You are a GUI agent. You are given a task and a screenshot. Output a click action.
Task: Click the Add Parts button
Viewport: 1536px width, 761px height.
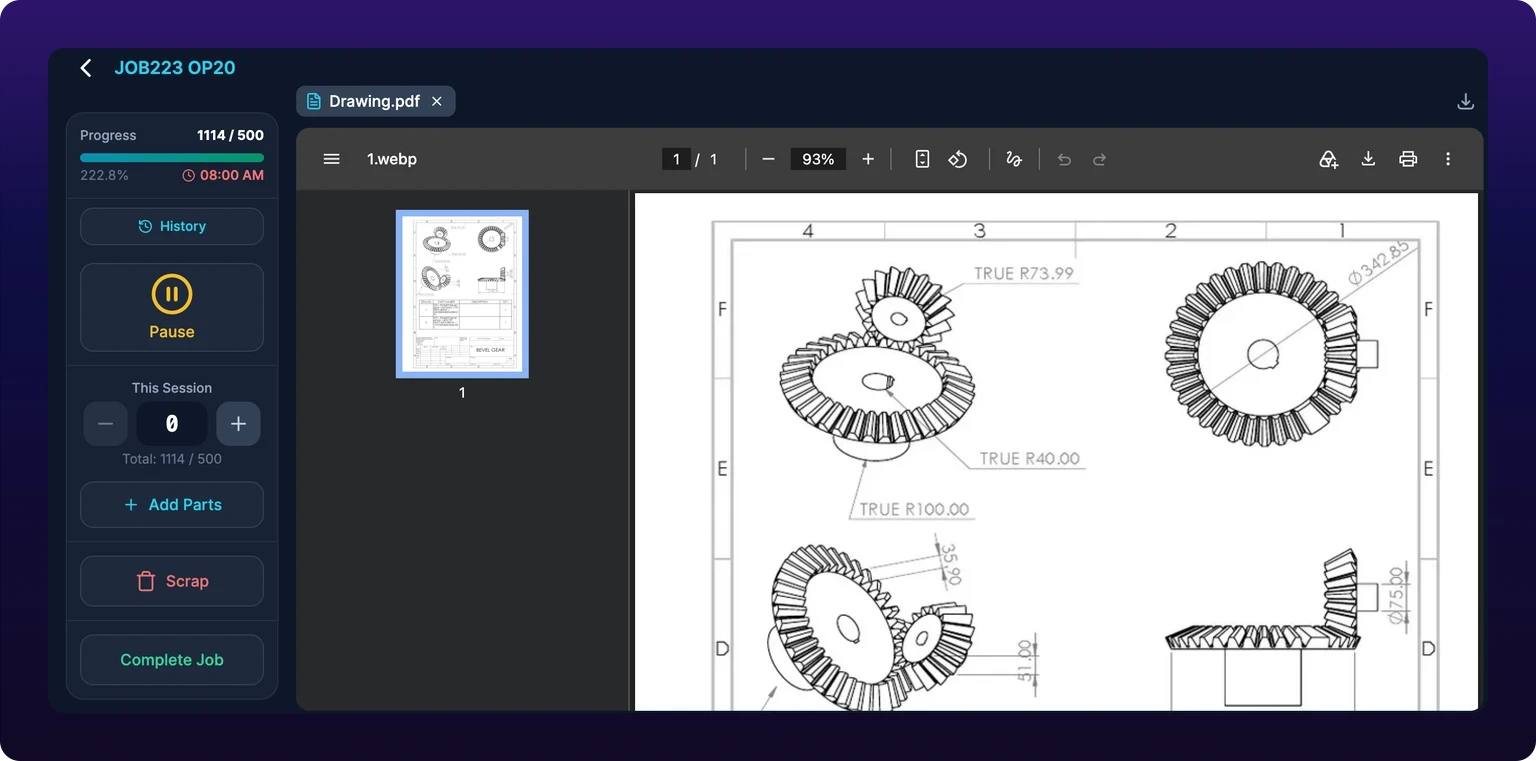click(172, 505)
